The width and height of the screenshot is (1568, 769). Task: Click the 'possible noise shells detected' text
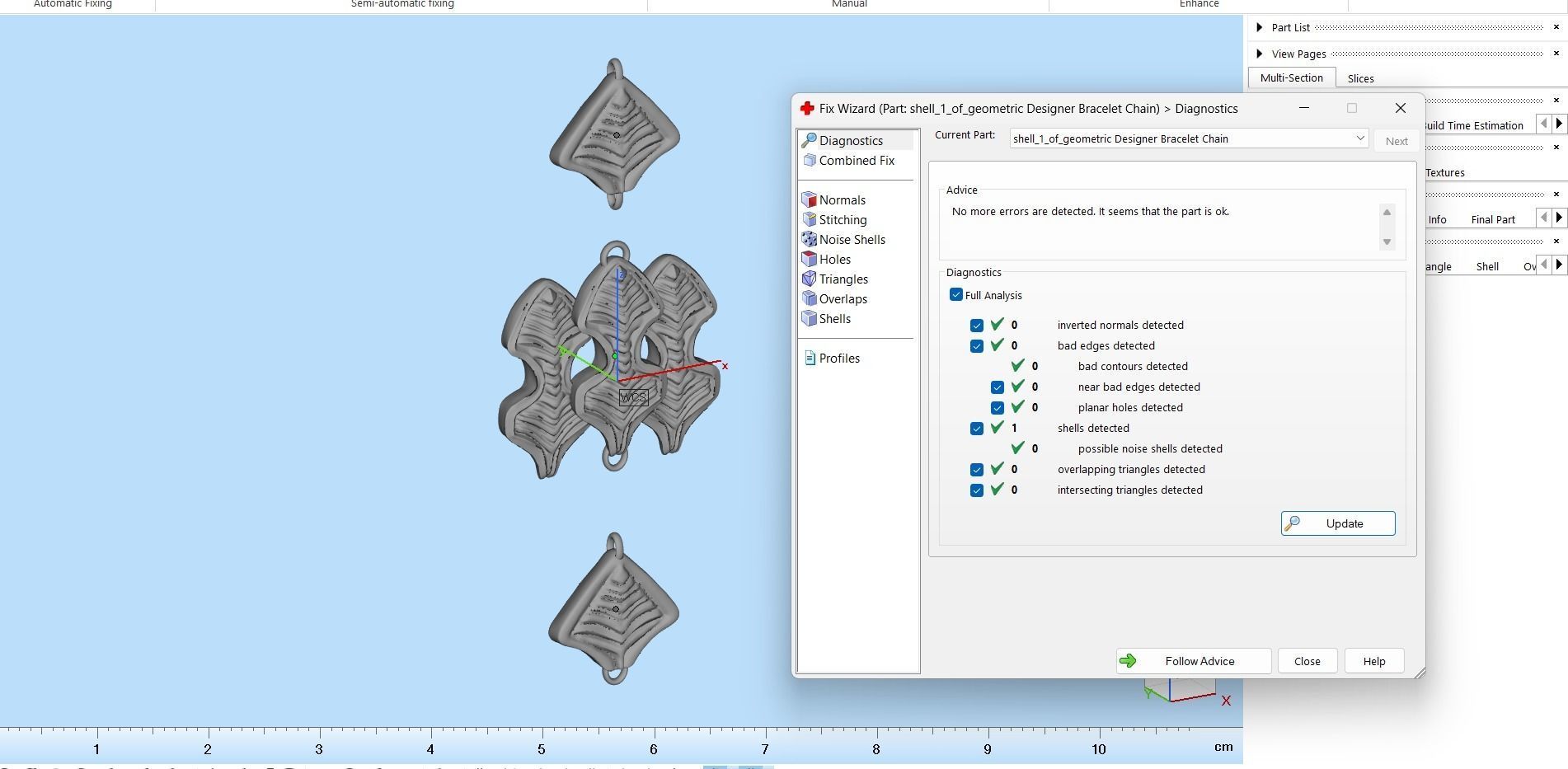1150,449
